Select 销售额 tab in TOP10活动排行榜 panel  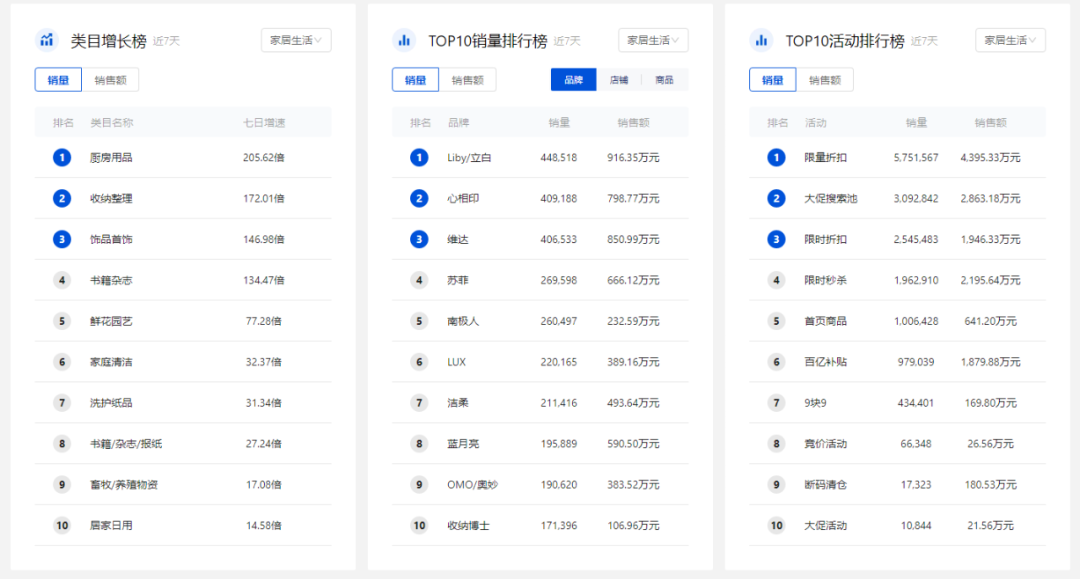tap(824, 80)
